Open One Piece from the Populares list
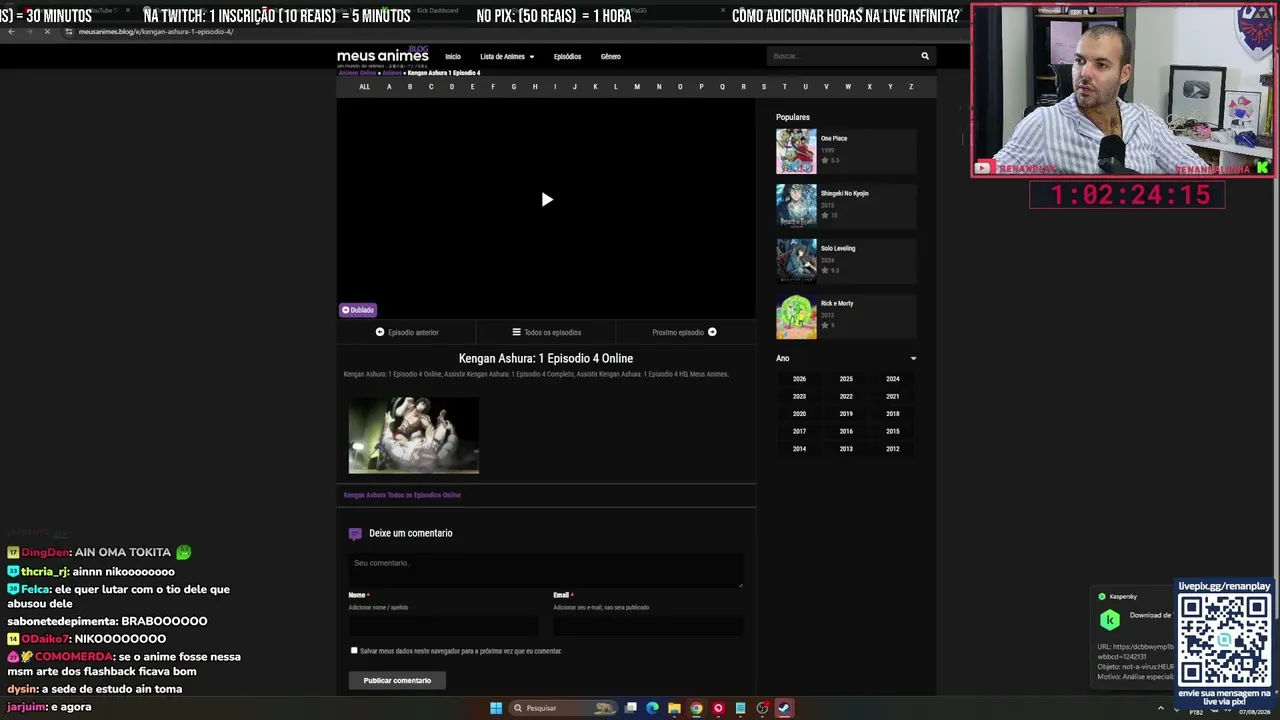Image resolution: width=1280 pixels, height=720 pixels. [834, 139]
